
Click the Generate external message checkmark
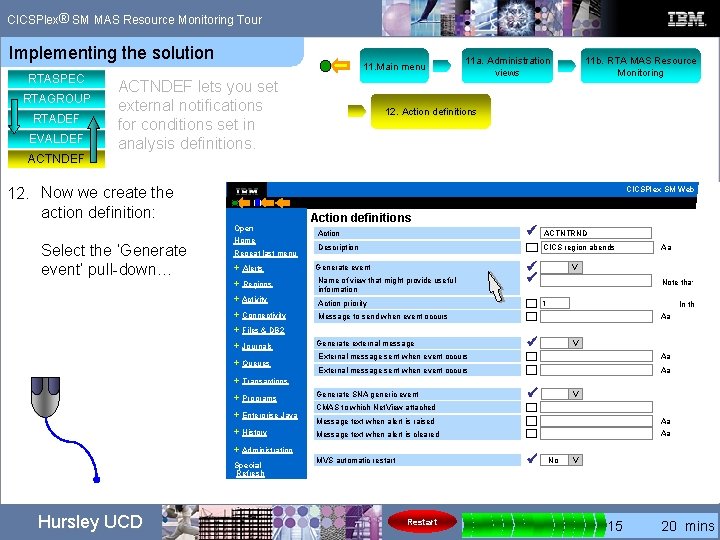point(532,341)
